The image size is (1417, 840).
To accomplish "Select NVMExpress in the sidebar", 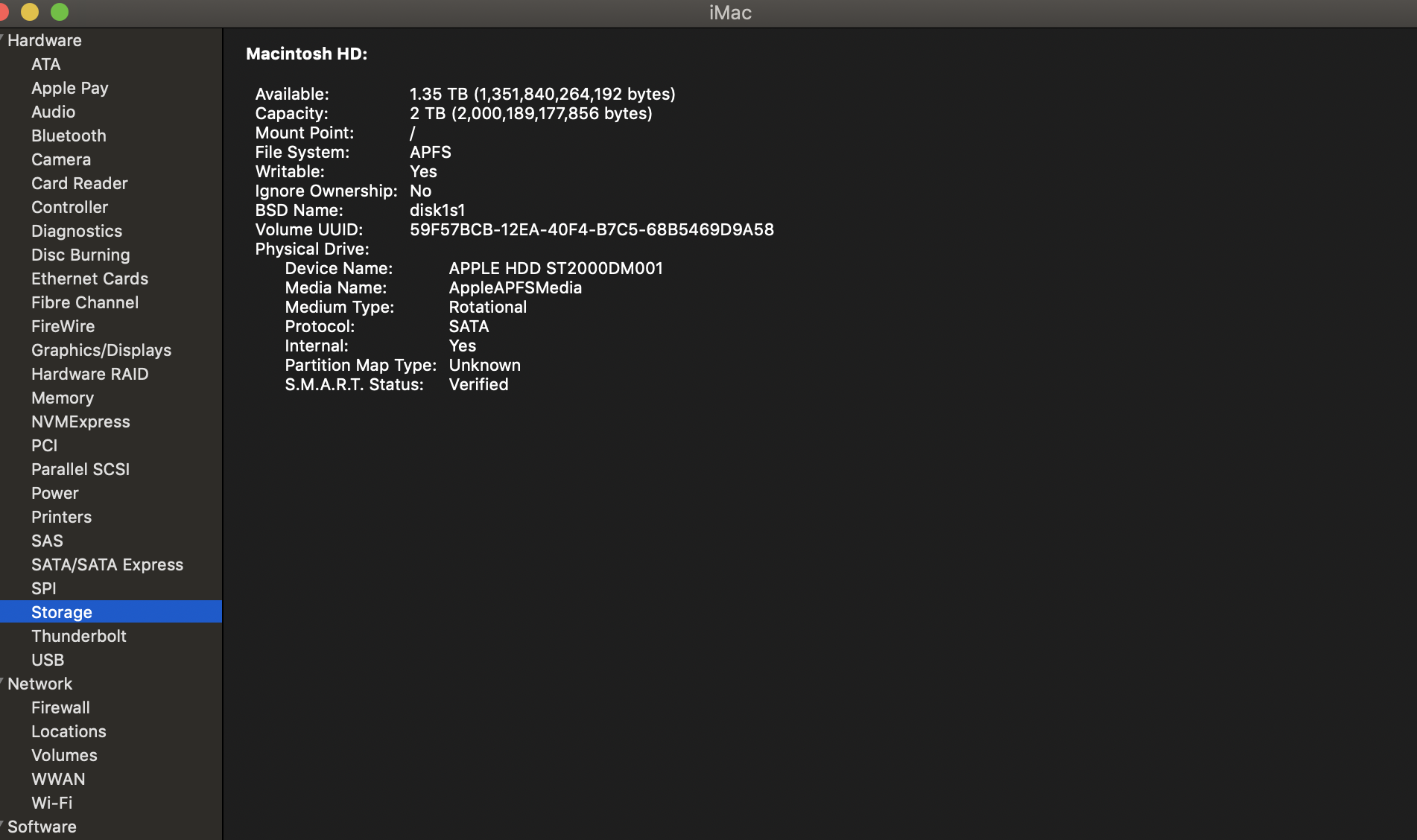I will coord(80,421).
